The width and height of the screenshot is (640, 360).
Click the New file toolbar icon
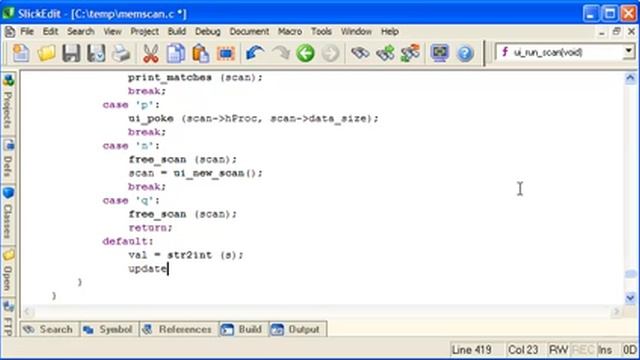point(21,53)
